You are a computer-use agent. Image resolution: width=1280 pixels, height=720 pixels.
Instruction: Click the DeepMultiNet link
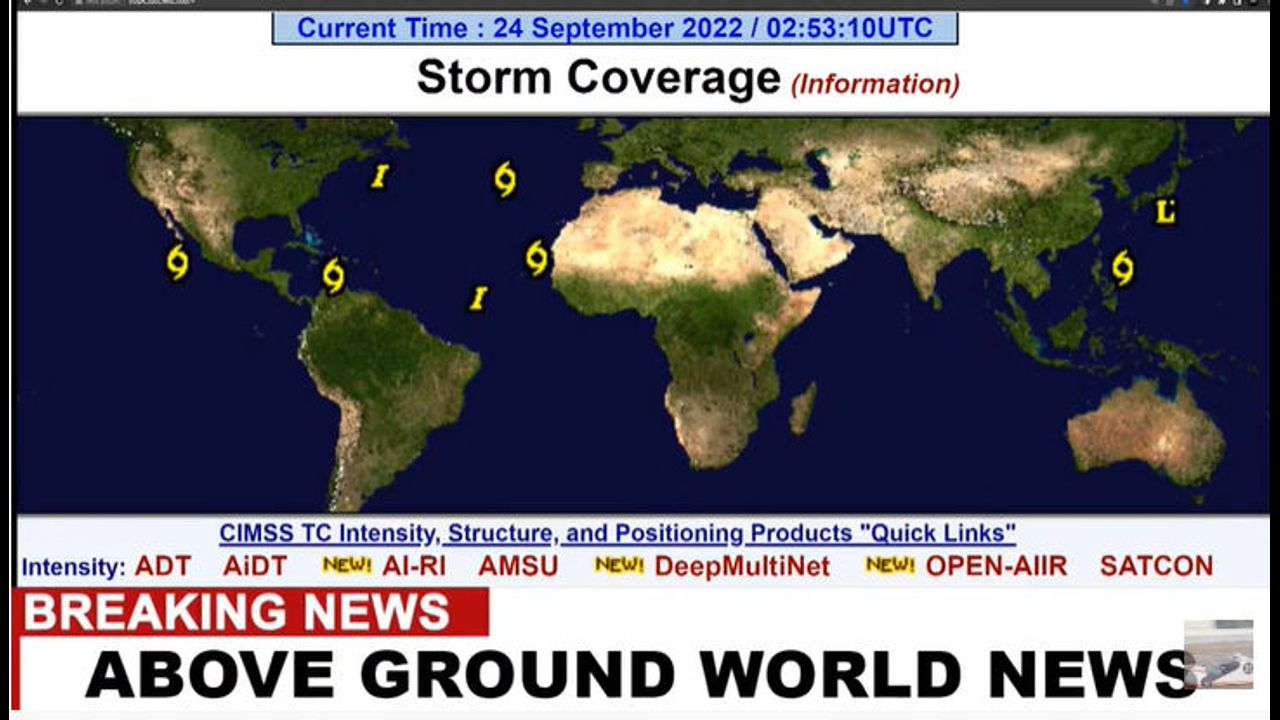coord(742,566)
